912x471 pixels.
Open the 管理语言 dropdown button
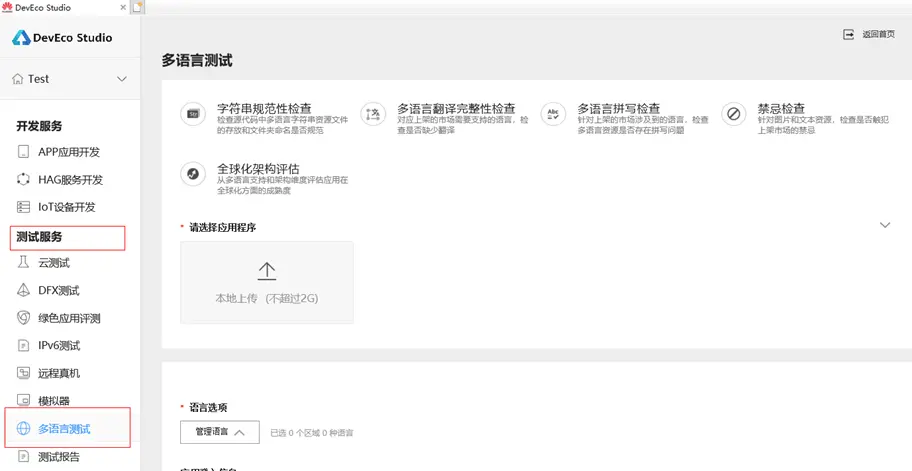point(220,432)
